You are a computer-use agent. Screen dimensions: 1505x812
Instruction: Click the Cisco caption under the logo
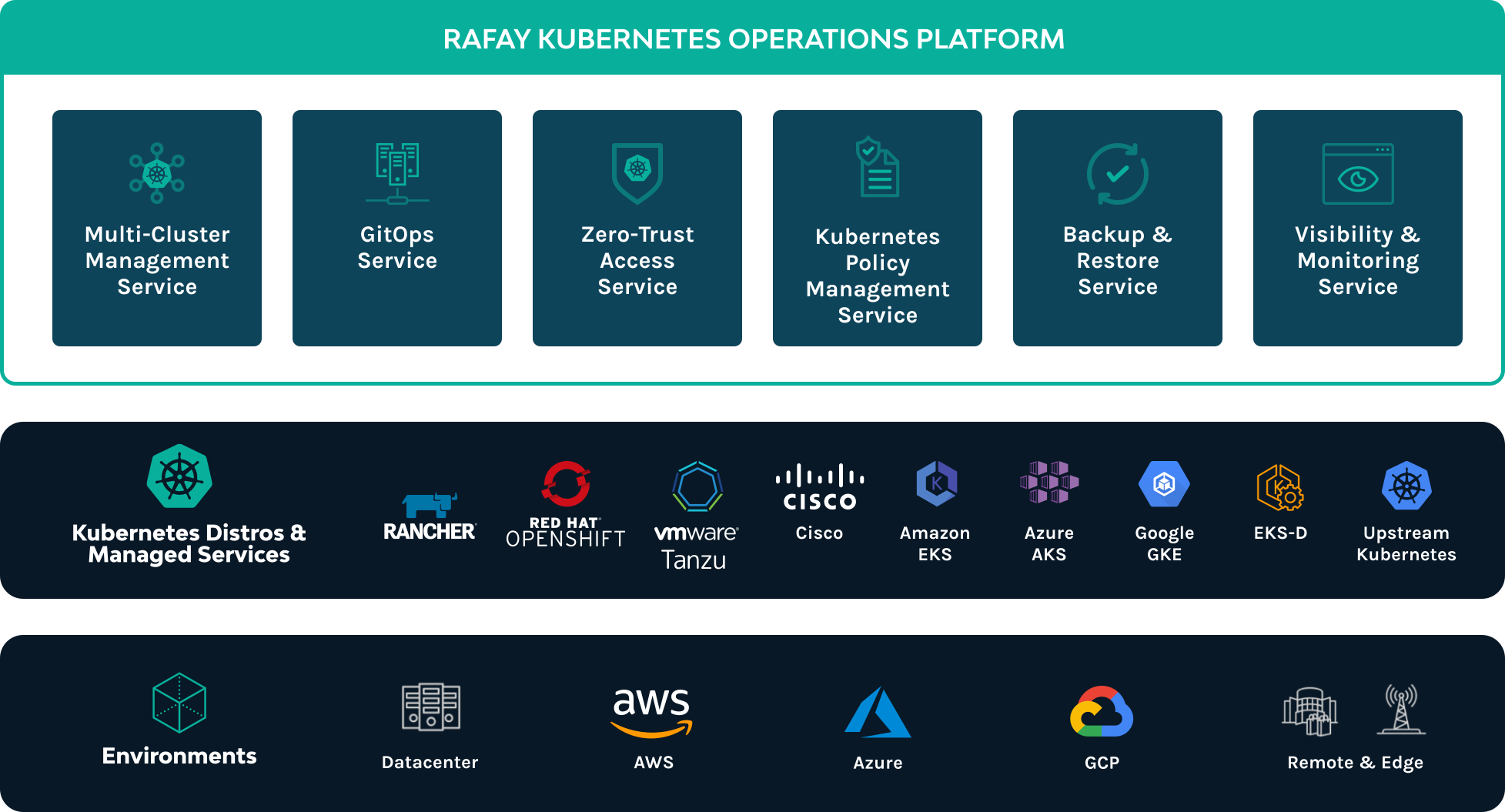(x=819, y=533)
